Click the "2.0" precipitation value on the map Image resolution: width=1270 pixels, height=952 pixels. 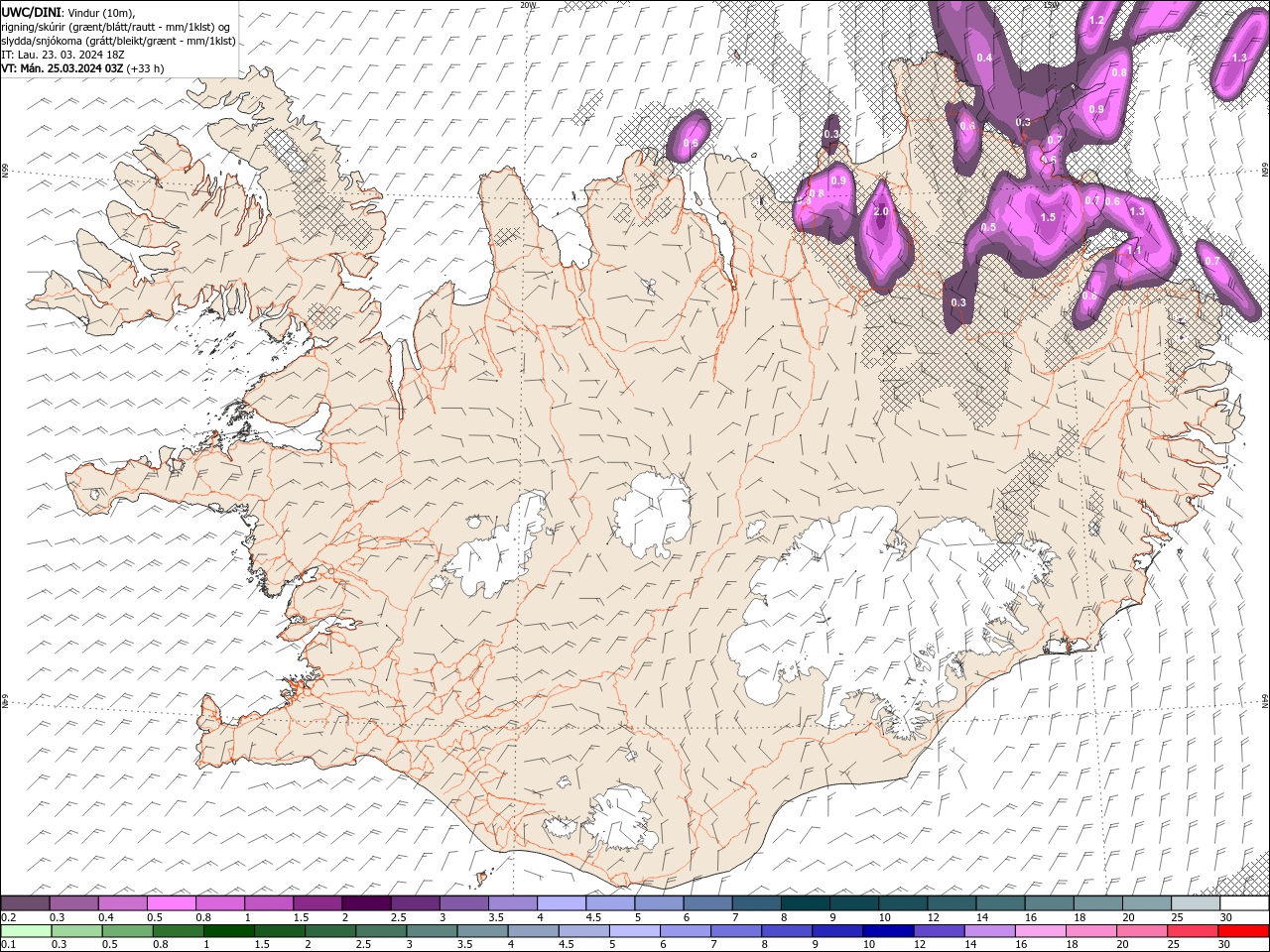click(881, 212)
